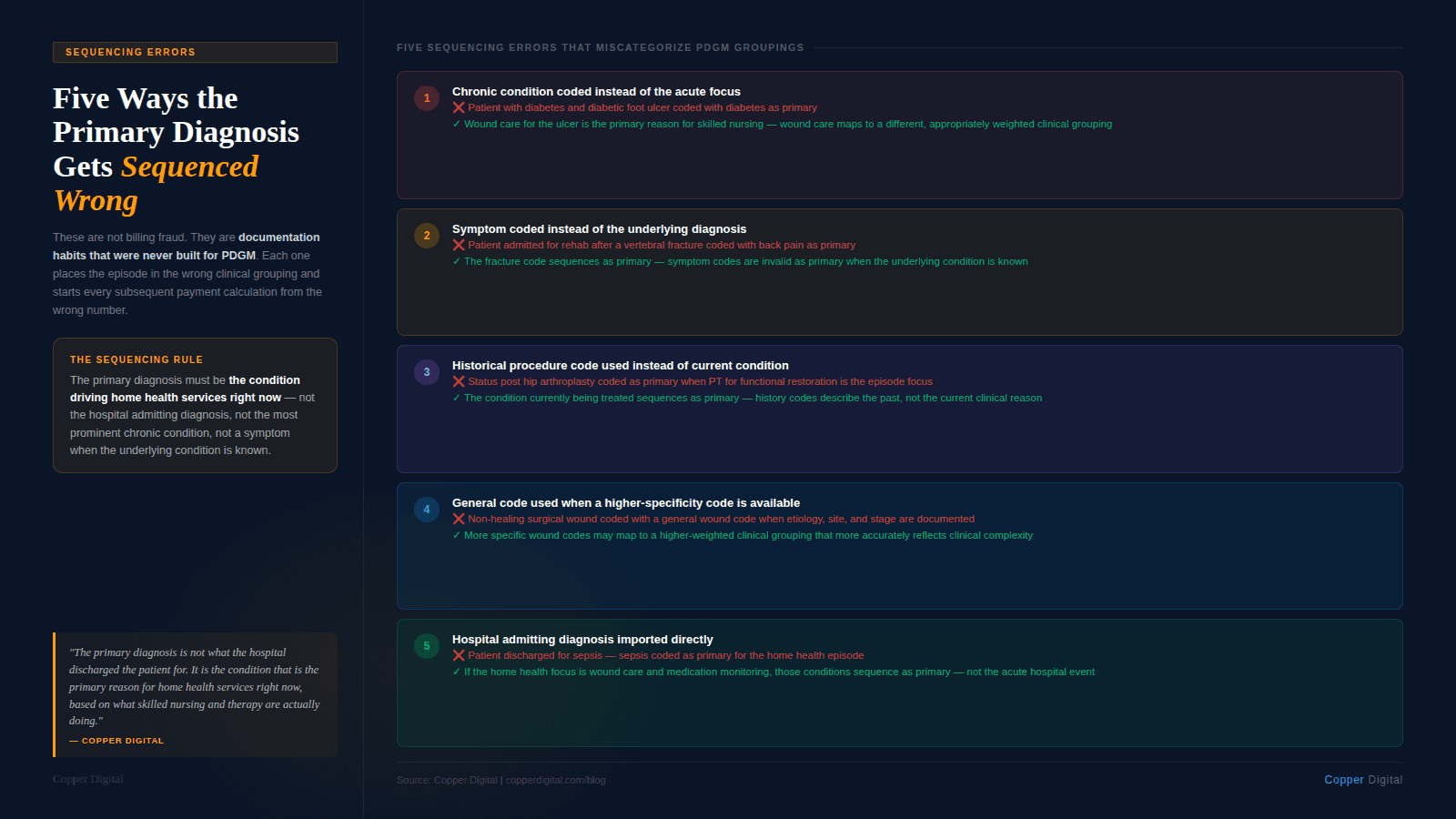Click green line 'The fracture code sequences as primary'

tap(740, 261)
